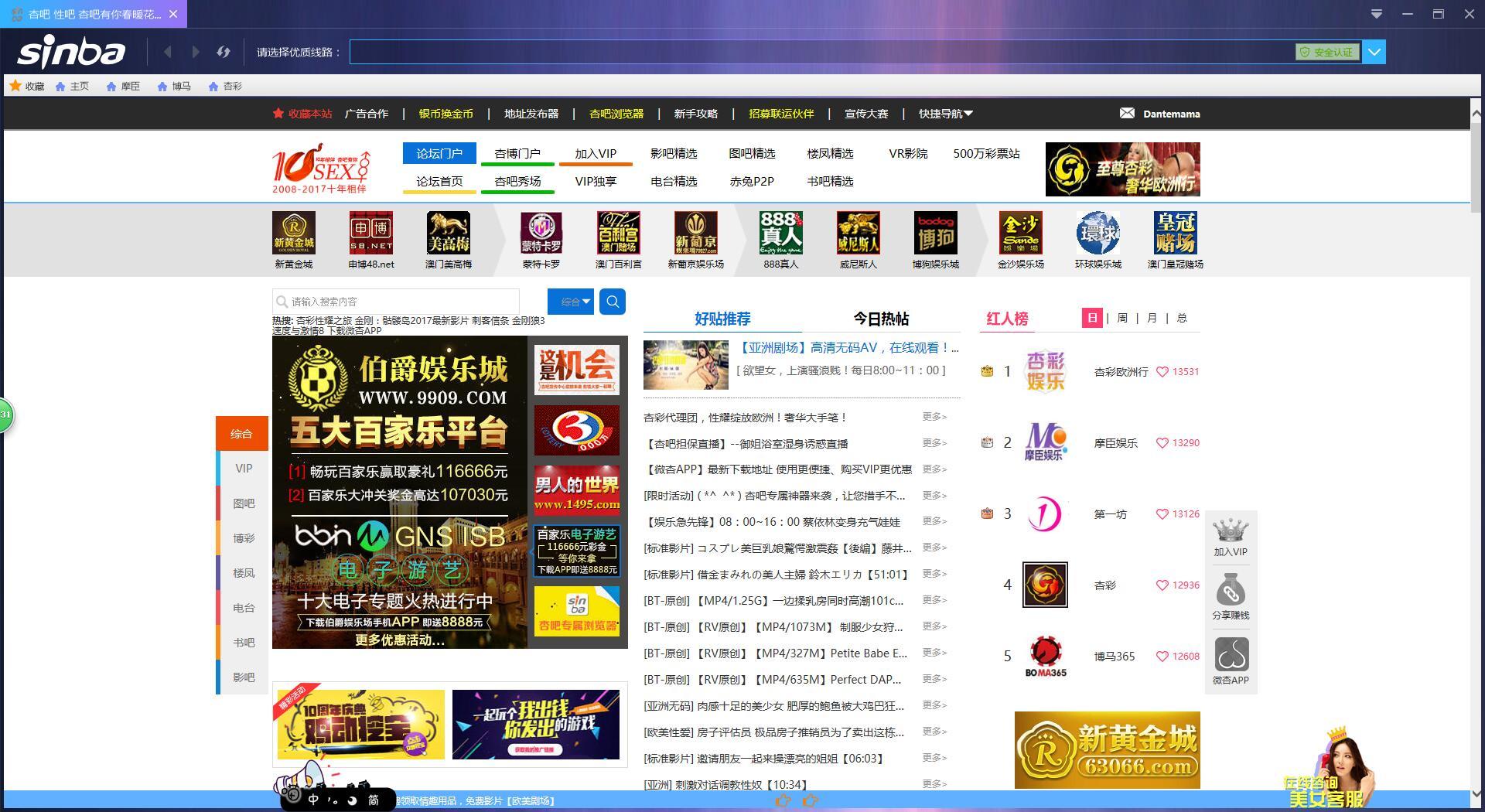The width and height of the screenshot is (1485, 812).
Task: Select 500万彩票站 in the main menu
Action: (x=986, y=153)
